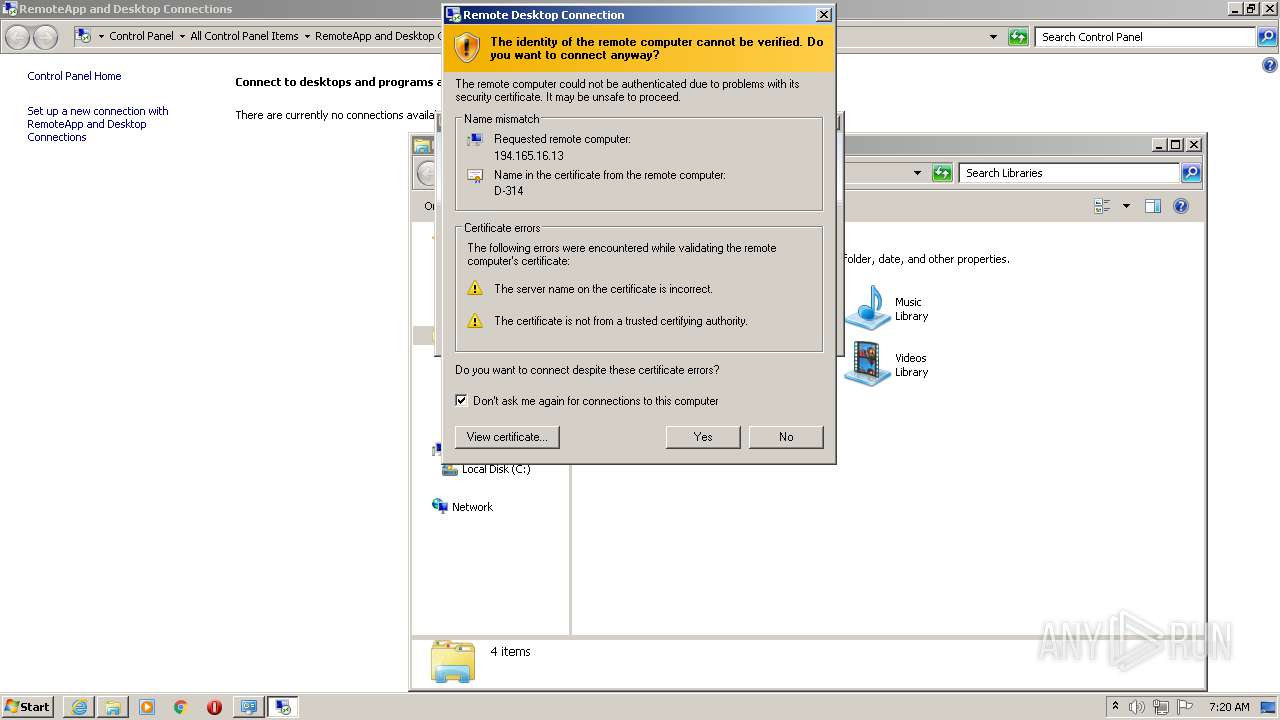1280x720 pixels.
Task: Click warning icon for incorrect server name
Action: 476,289
